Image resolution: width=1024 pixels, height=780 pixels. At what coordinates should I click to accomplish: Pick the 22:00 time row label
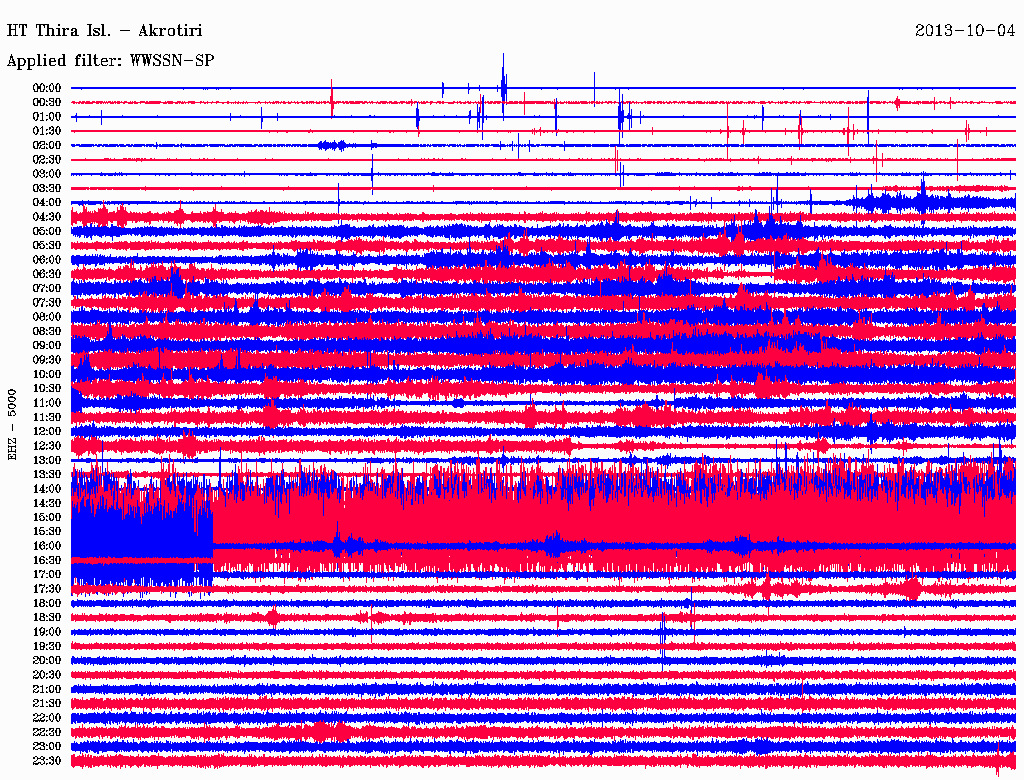(47, 718)
